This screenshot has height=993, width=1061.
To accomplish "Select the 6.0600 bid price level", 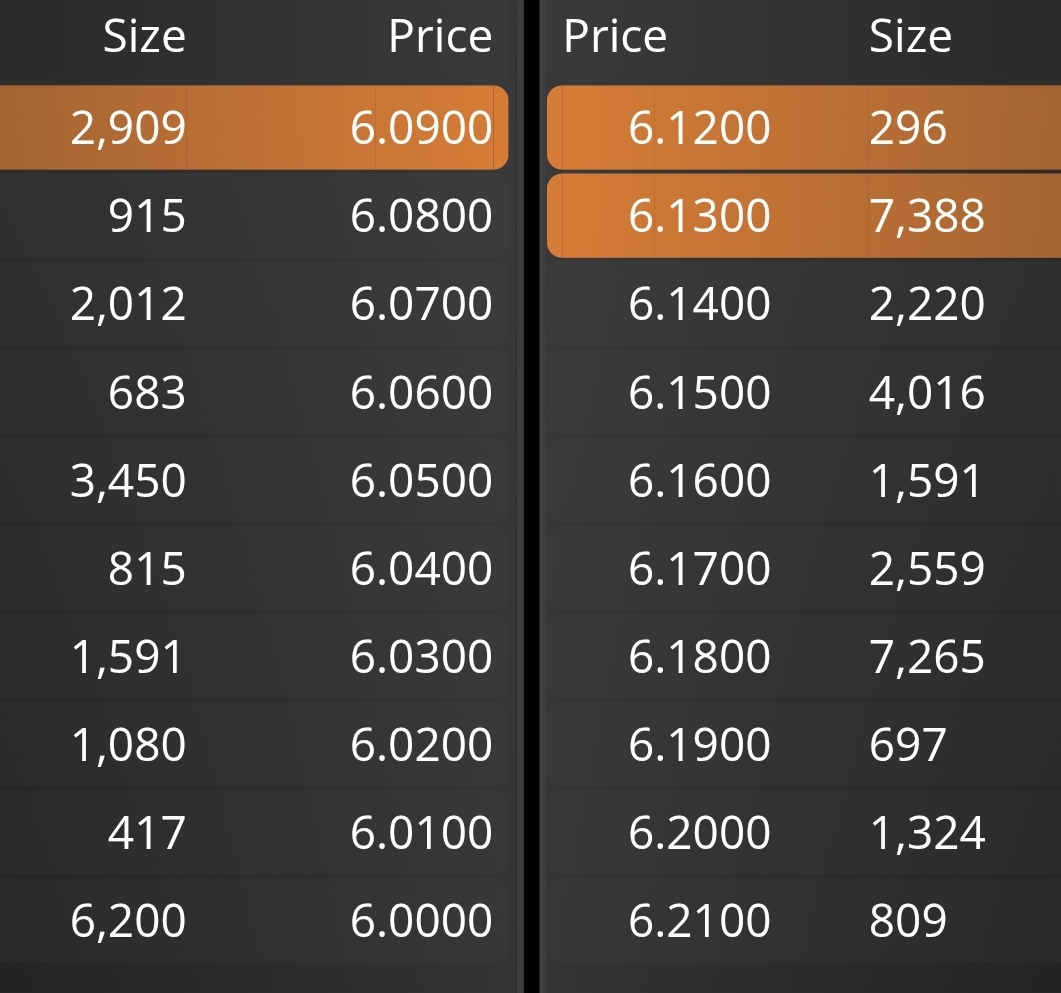I will tap(254, 392).
